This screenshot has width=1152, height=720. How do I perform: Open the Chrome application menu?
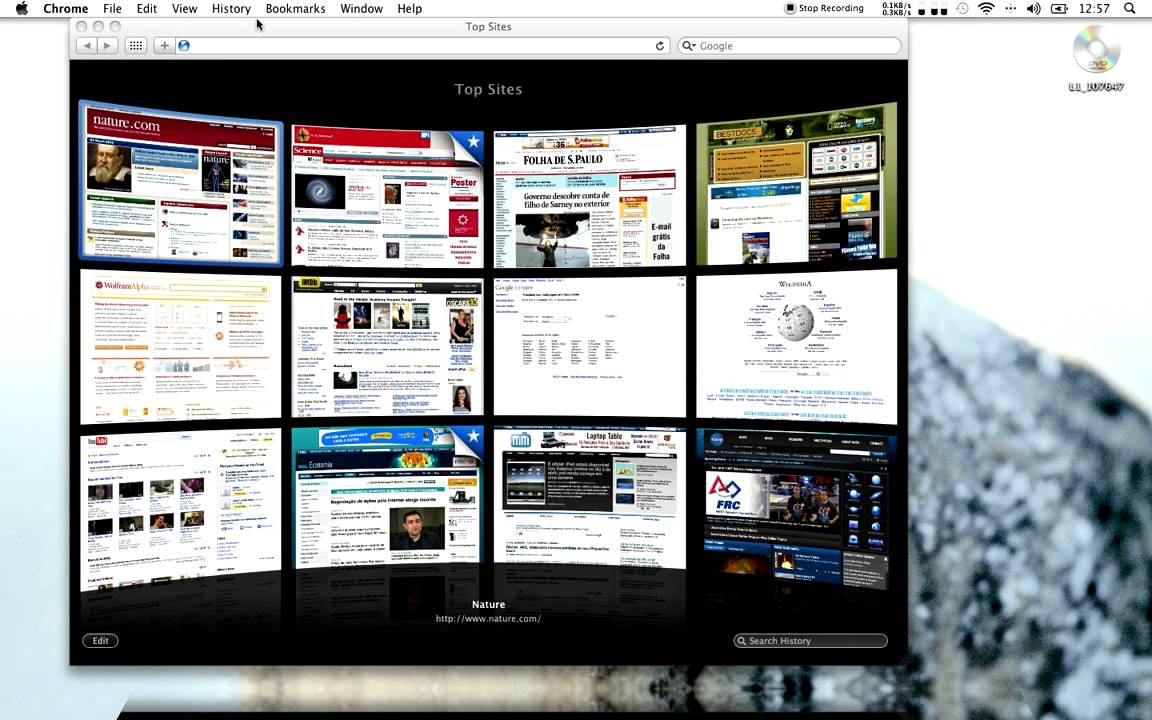click(65, 9)
